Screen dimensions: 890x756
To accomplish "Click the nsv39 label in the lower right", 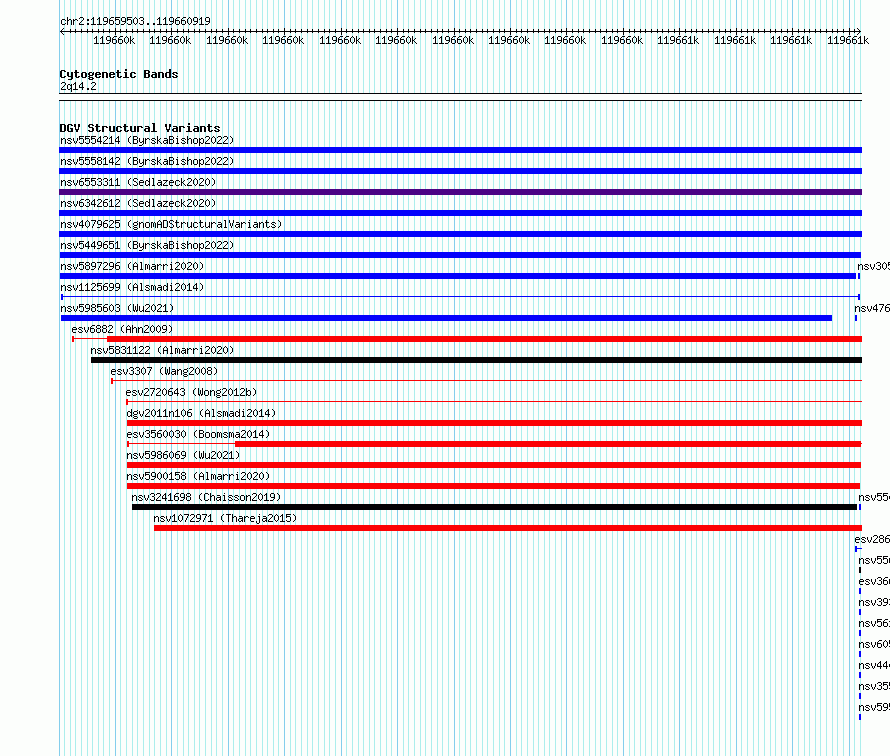I will coord(874,602).
